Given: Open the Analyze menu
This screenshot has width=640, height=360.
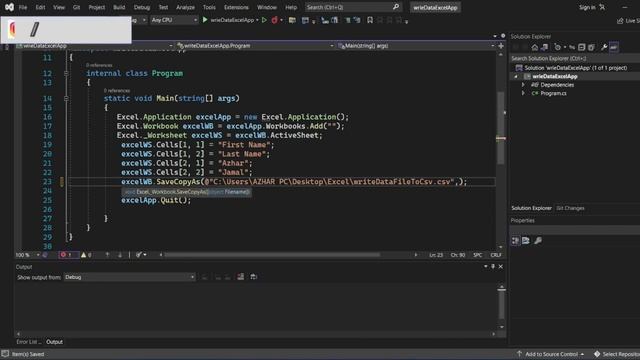Looking at the screenshot, I should (x=185, y=7).
